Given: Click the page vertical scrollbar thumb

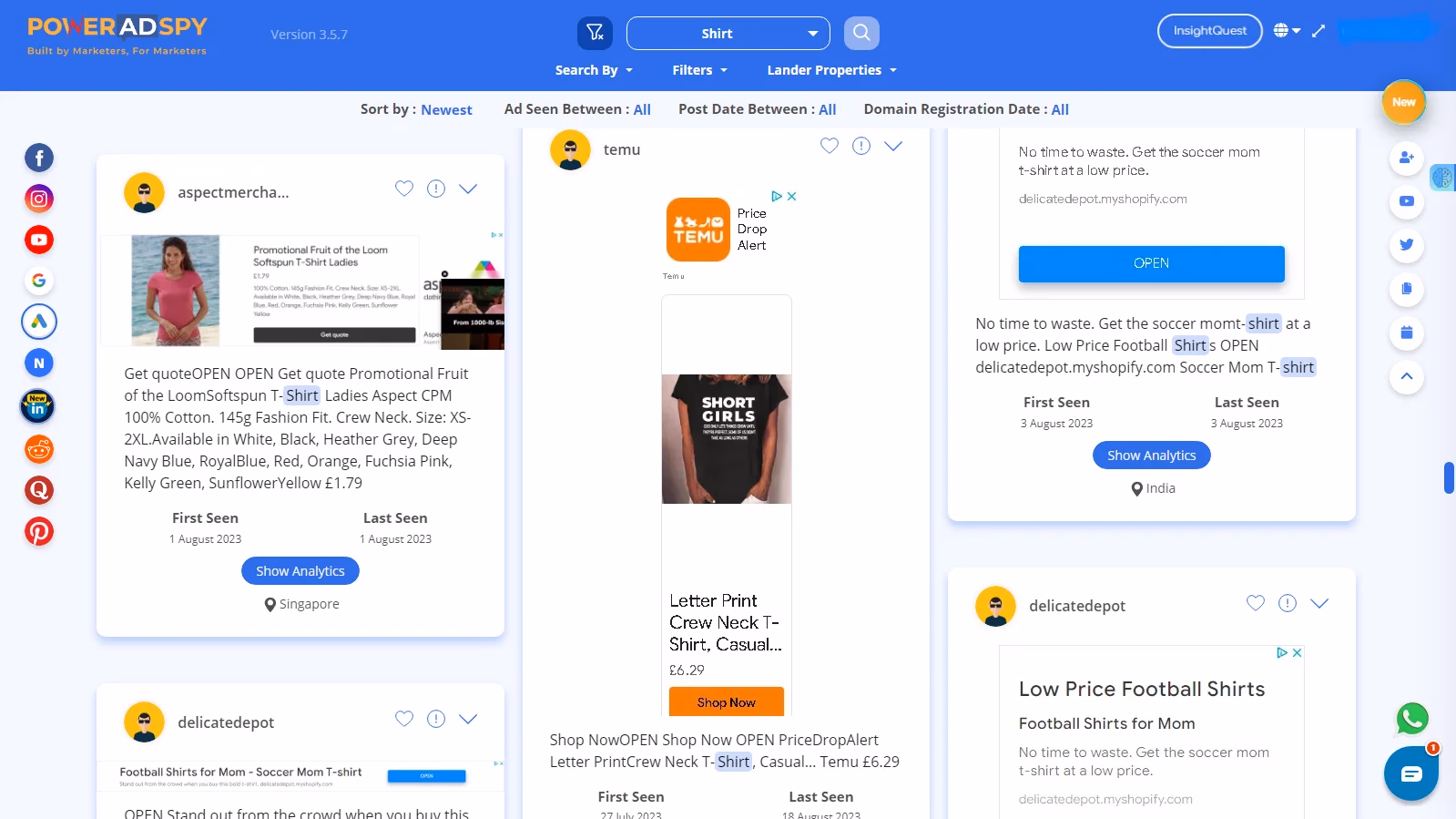Looking at the screenshot, I should click(1449, 477).
